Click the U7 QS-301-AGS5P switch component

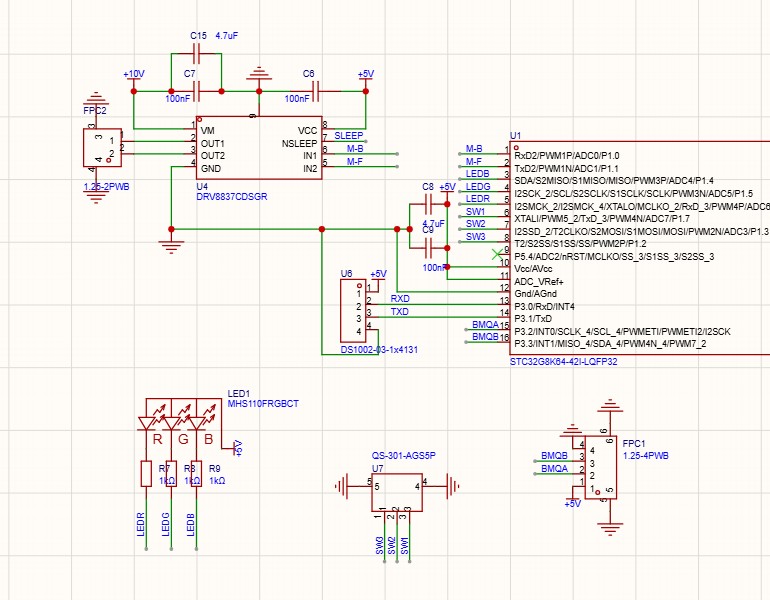397,490
